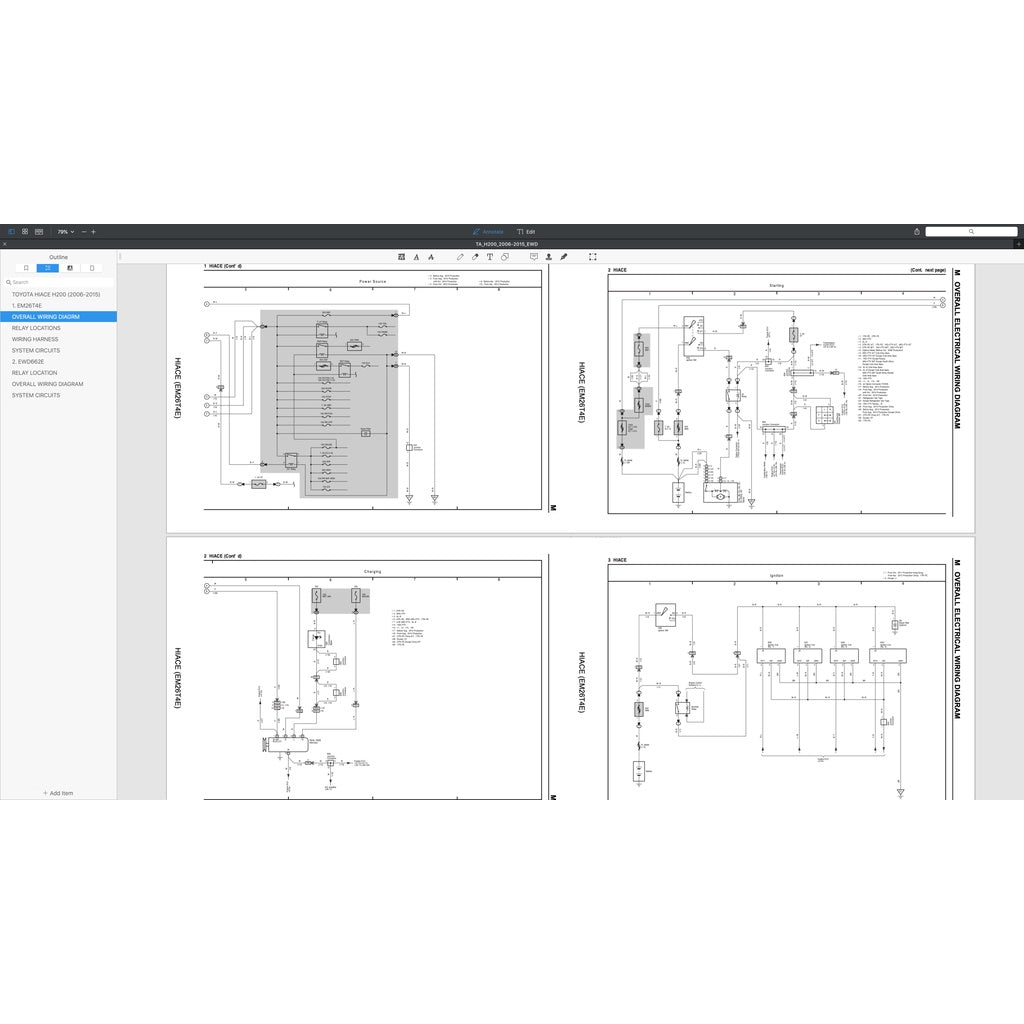Screen dimensions: 1024x1024
Task: Click the search field in toolbar
Action: (971, 231)
